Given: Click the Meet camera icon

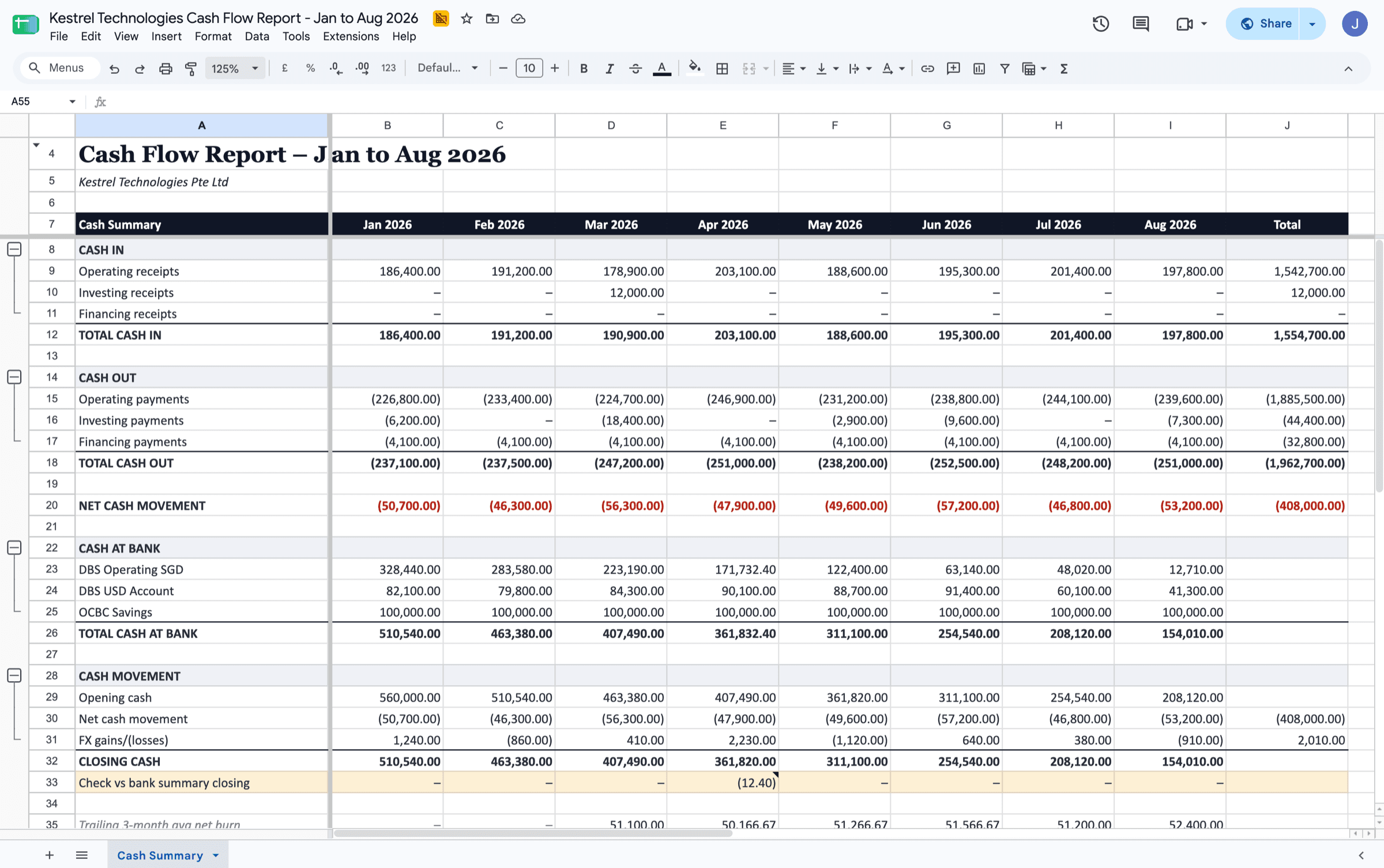Looking at the screenshot, I should (x=1184, y=24).
